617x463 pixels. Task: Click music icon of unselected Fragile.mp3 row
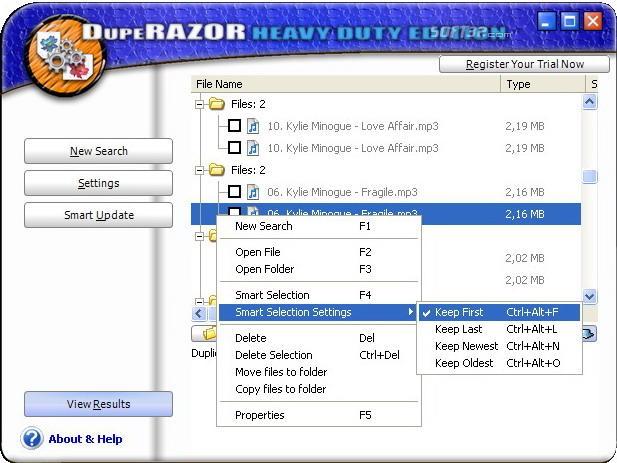[253, 192]
